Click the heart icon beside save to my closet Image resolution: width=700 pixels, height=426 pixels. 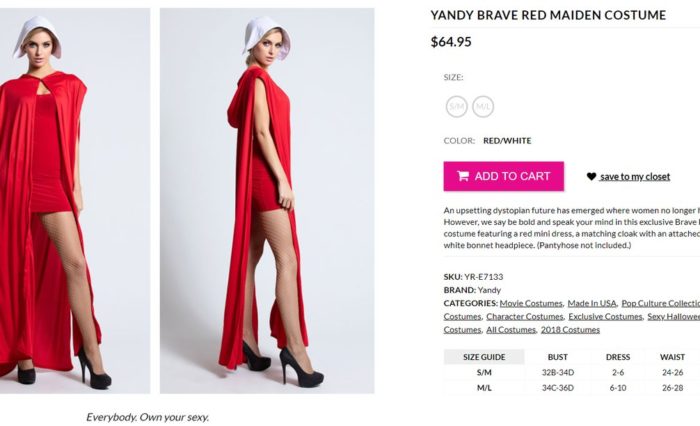592,176
